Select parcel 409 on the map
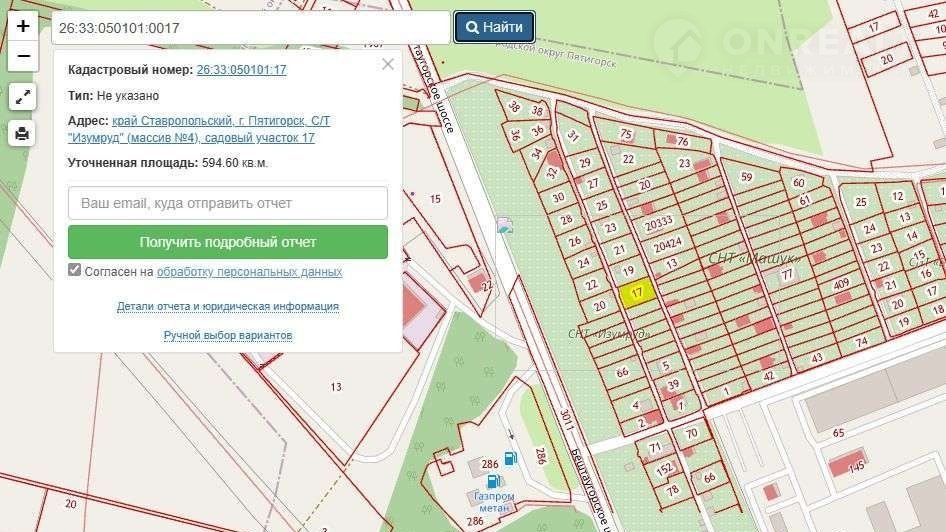The image size is (946, 532). [x=841, y=283]
